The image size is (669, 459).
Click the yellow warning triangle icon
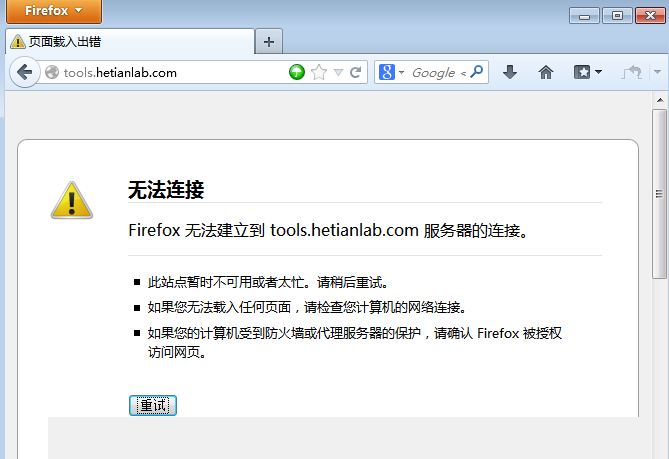[x=72, y=200]
